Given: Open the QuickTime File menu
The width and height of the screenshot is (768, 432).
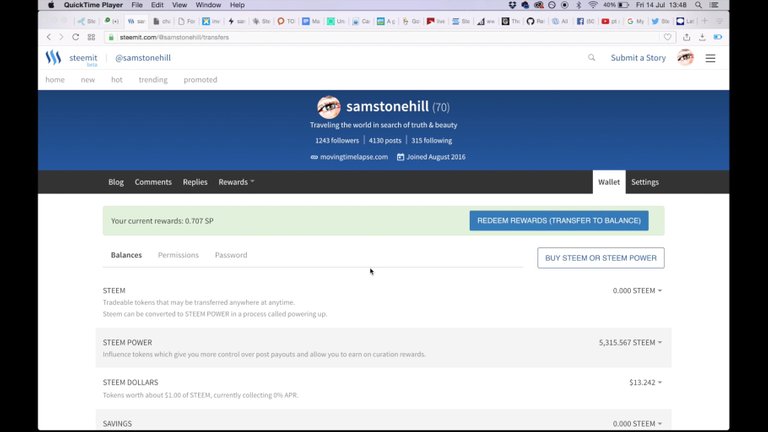Looking at the screenshot, I should click(137, 5).
